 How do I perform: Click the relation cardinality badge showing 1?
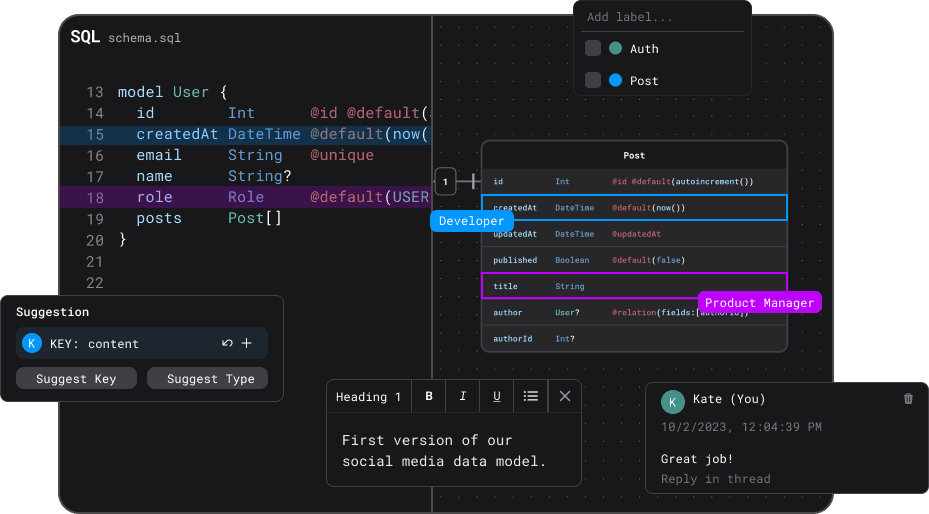coord(446,182)
